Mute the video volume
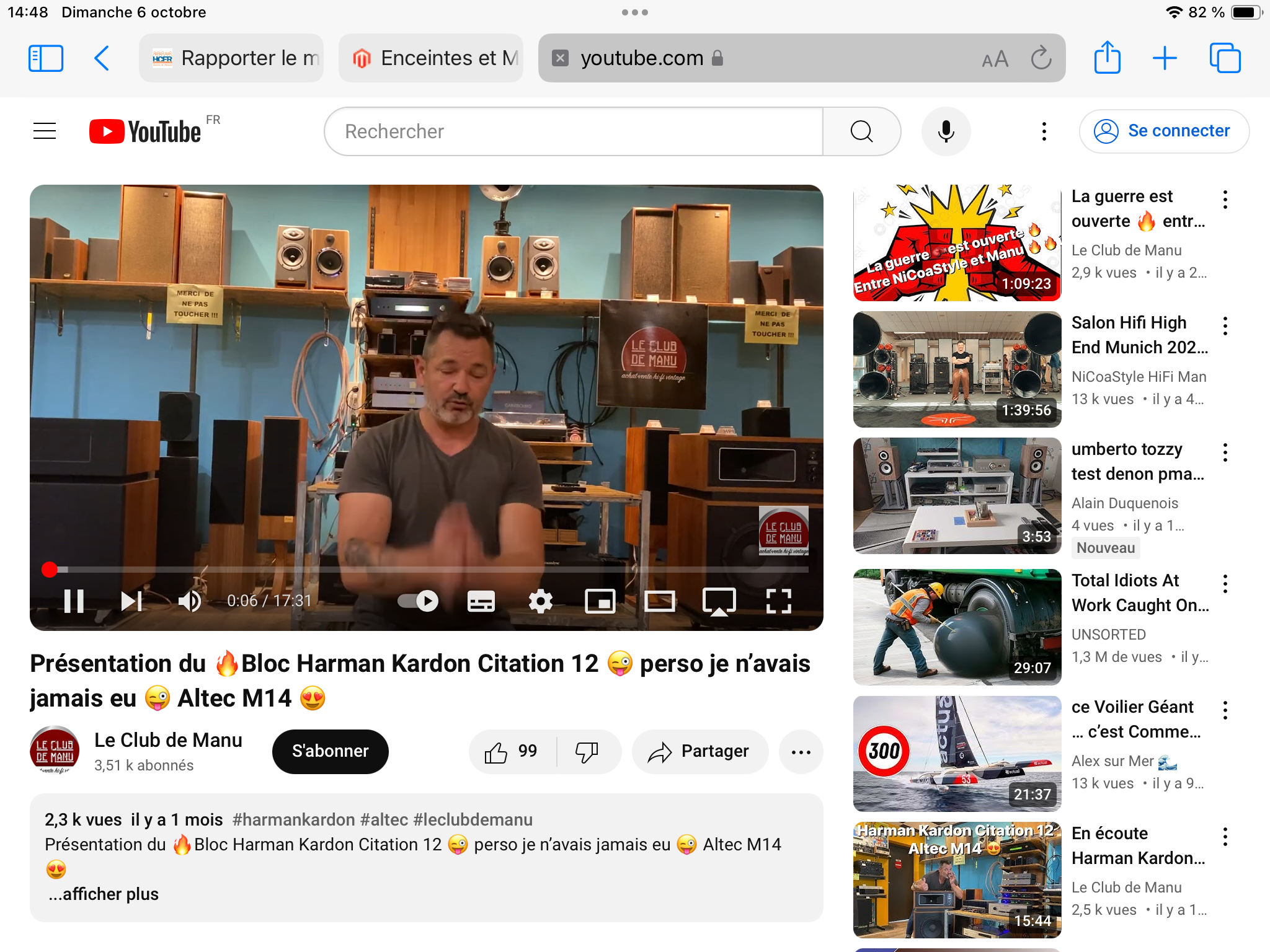Screen dimensions: 1270x952 tap(189, 601)
